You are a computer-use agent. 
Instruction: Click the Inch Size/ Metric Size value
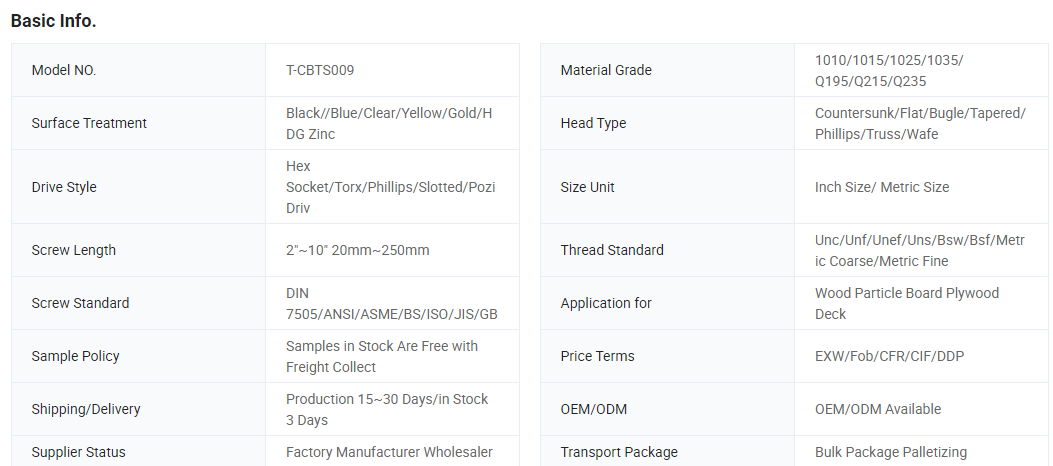click(x=882, y=187)
